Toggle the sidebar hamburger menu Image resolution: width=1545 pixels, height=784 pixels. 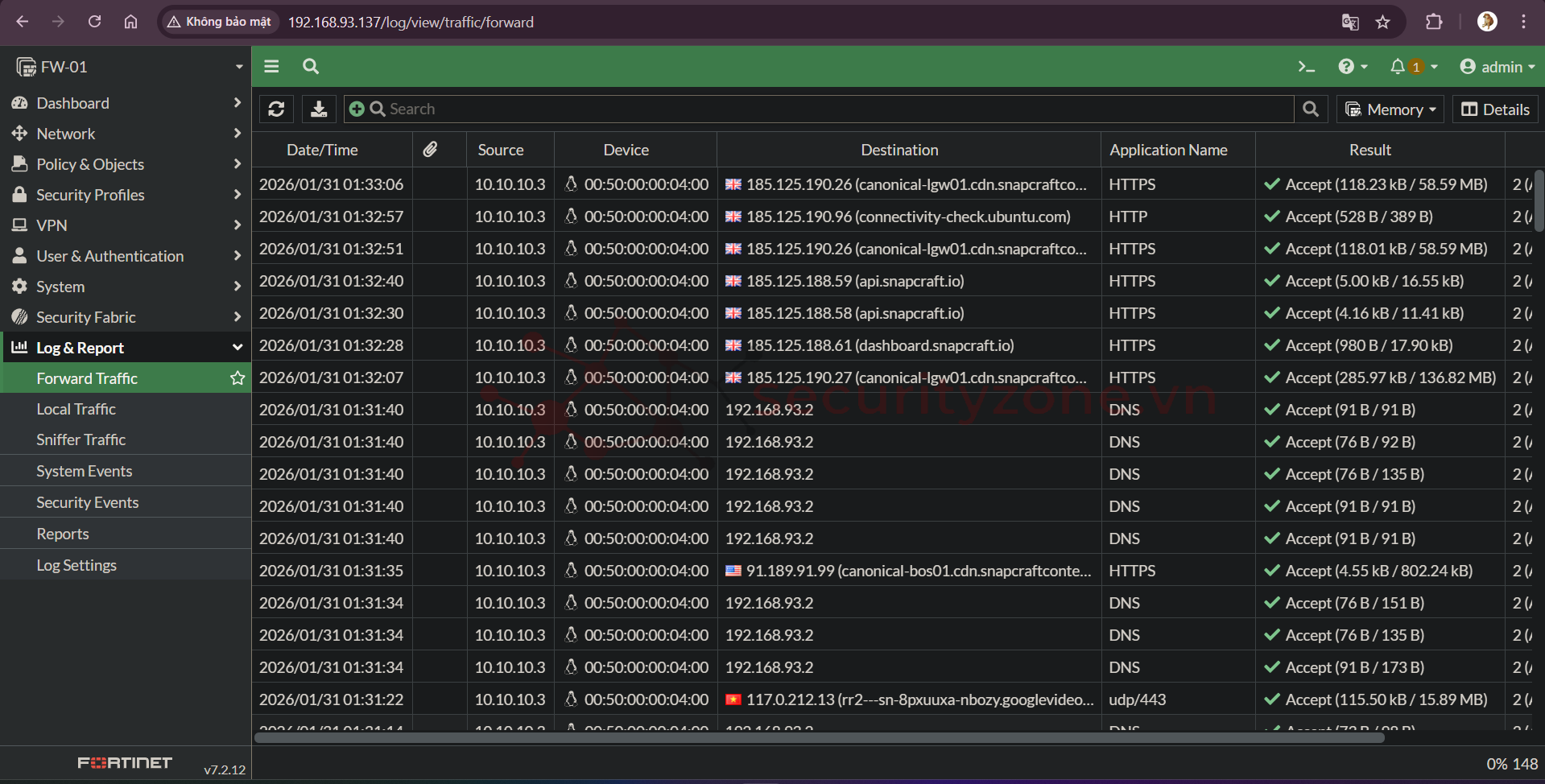pyautogui.click(x=271, y=67)
